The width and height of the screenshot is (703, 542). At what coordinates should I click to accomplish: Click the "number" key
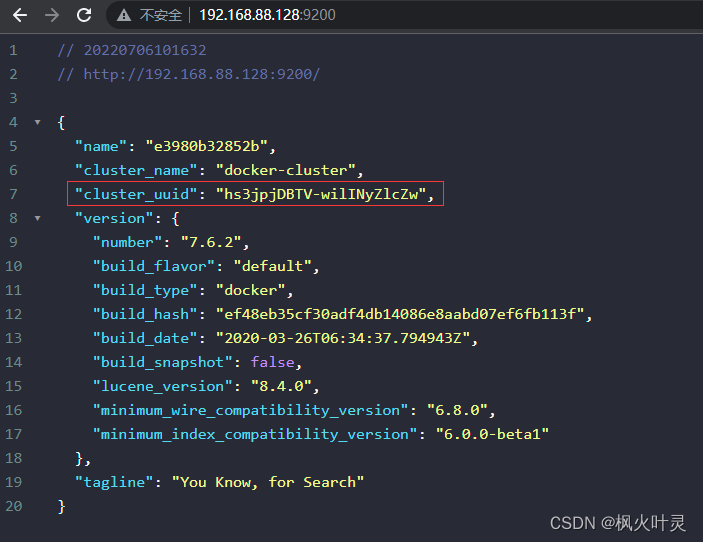coord(127,243)
